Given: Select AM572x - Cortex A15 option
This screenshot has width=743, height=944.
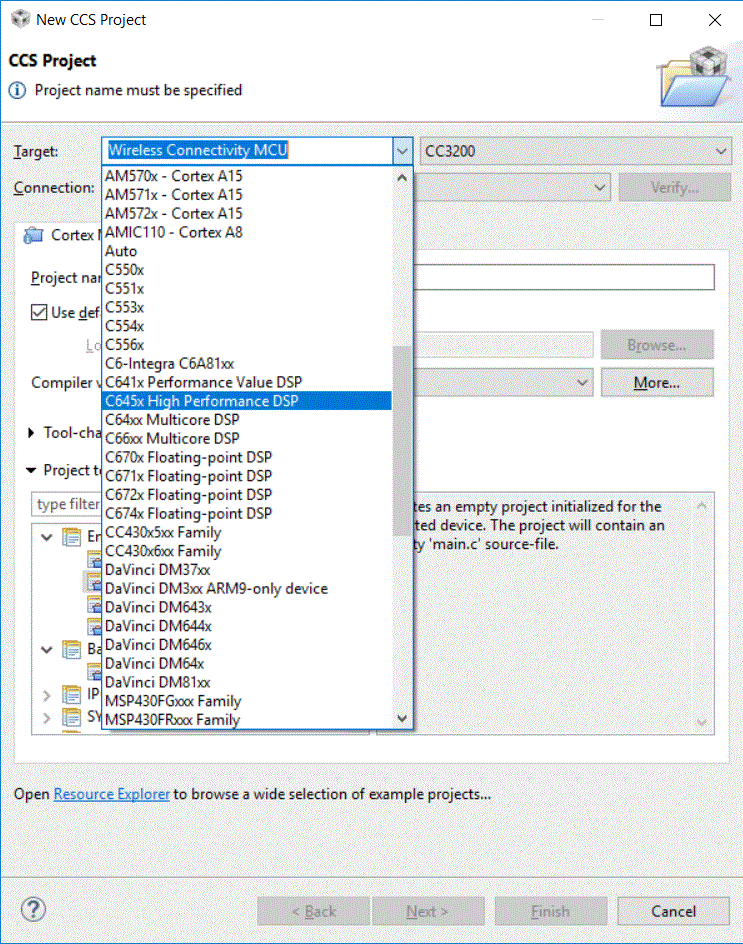Looking at the screenshot, I should tap(247, 213).
